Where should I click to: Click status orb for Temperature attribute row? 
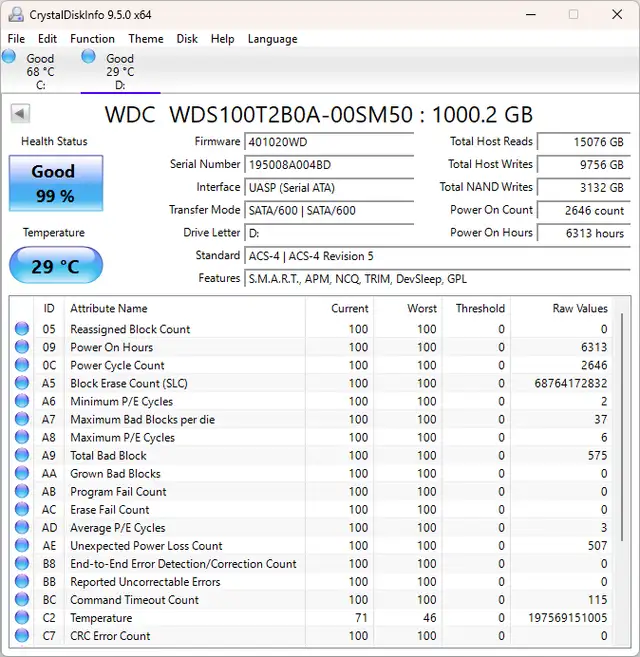point(22,617)
